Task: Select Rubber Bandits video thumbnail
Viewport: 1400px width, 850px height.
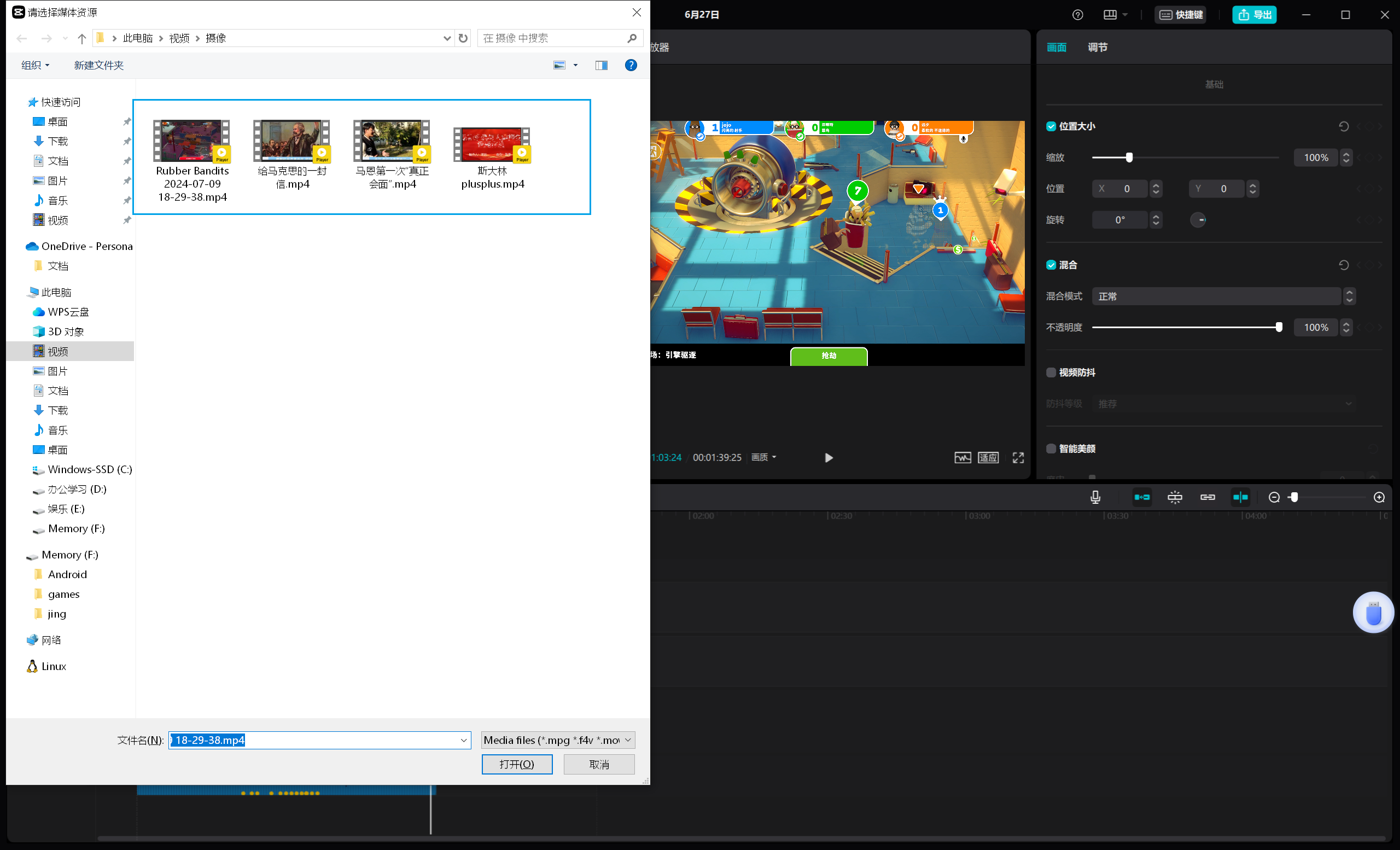Action: (192, 141)
